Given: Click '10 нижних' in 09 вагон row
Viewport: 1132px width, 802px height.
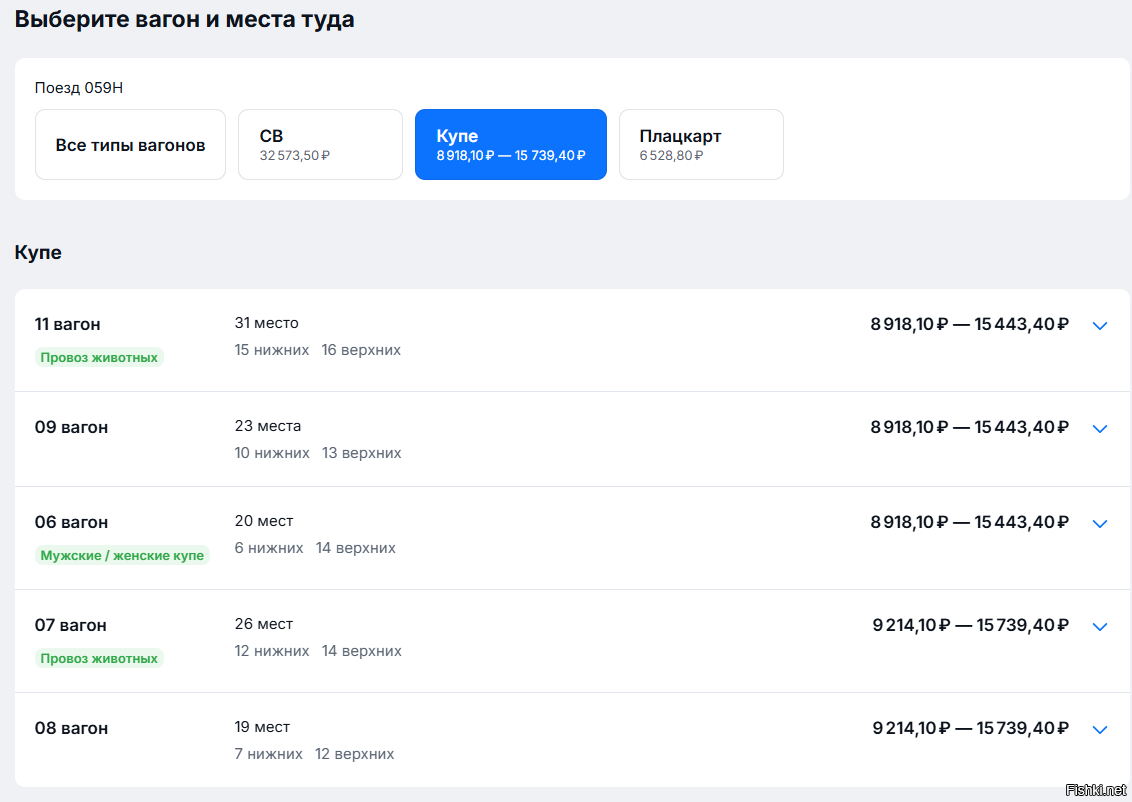Looking at the screenshot, I should coord(271,453).
